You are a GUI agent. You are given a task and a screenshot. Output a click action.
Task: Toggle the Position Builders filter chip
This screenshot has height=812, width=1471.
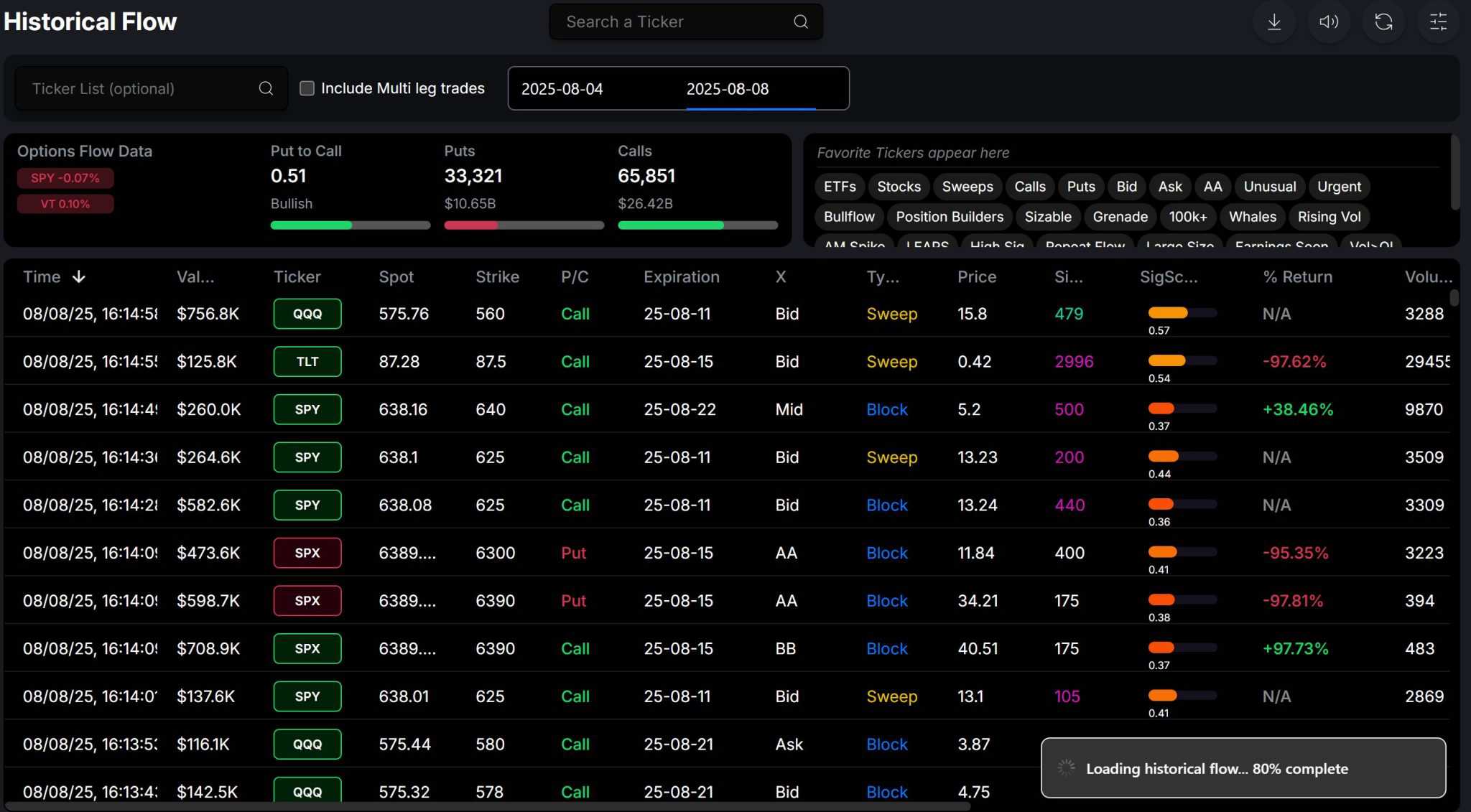pos(950,217)
